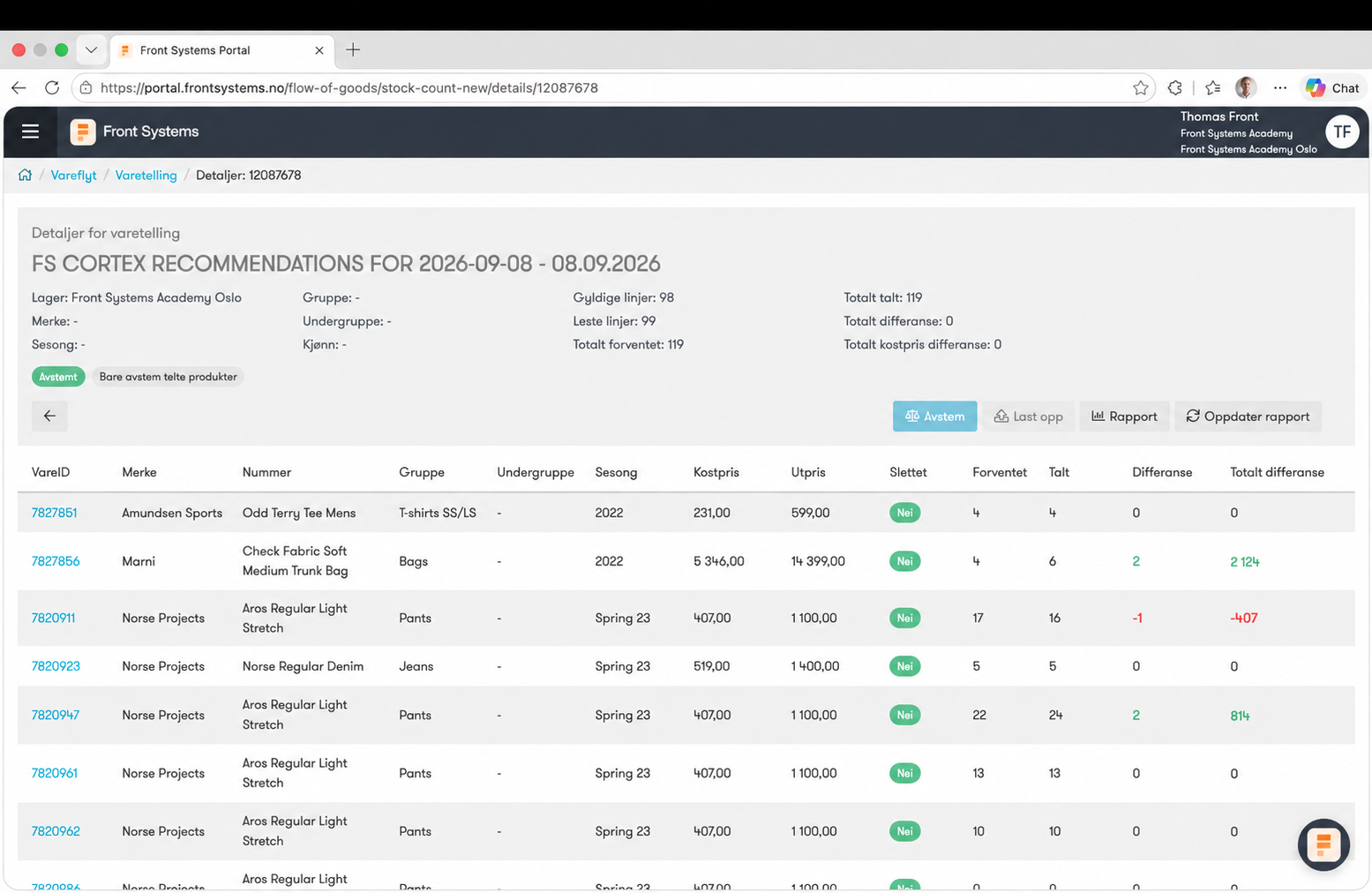Screen dimensions: 1372x893
Task: Navigate to Vareflyt breadcrumb link
Action: 73,175
